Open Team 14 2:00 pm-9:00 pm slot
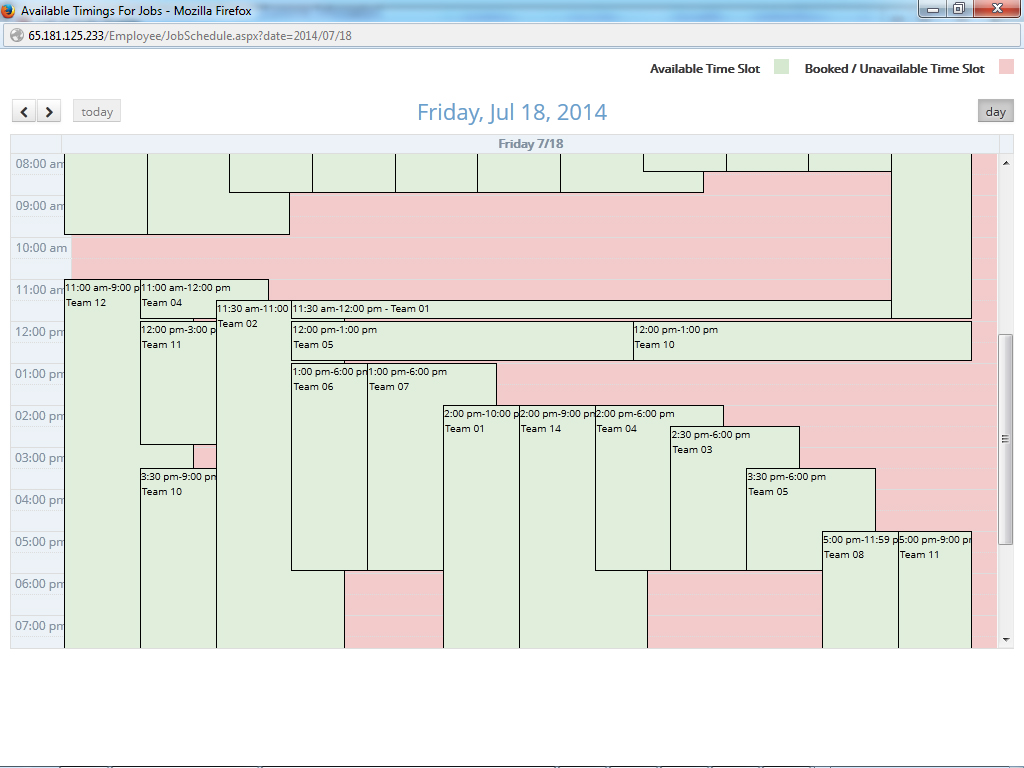Screen dimensions: 1024x768 pyautogui.click(x=557, y=526)
